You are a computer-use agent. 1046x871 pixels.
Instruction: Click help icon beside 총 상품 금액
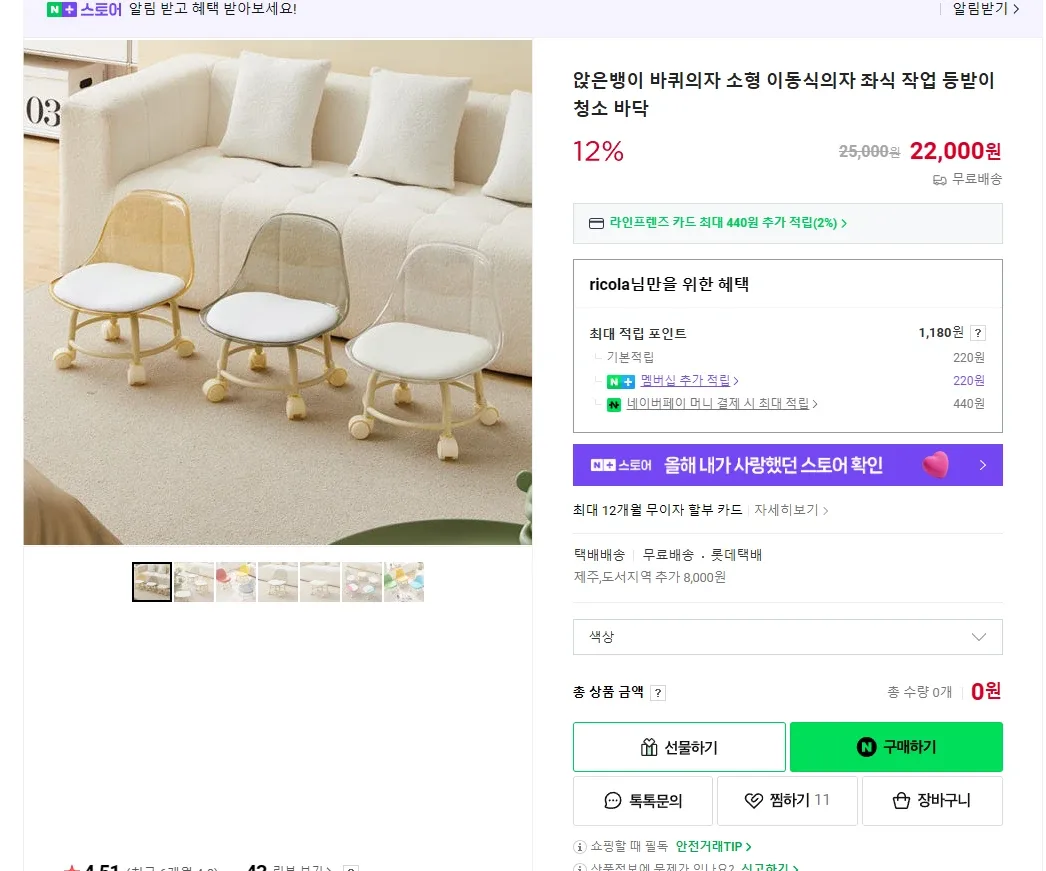click(658, 693)
